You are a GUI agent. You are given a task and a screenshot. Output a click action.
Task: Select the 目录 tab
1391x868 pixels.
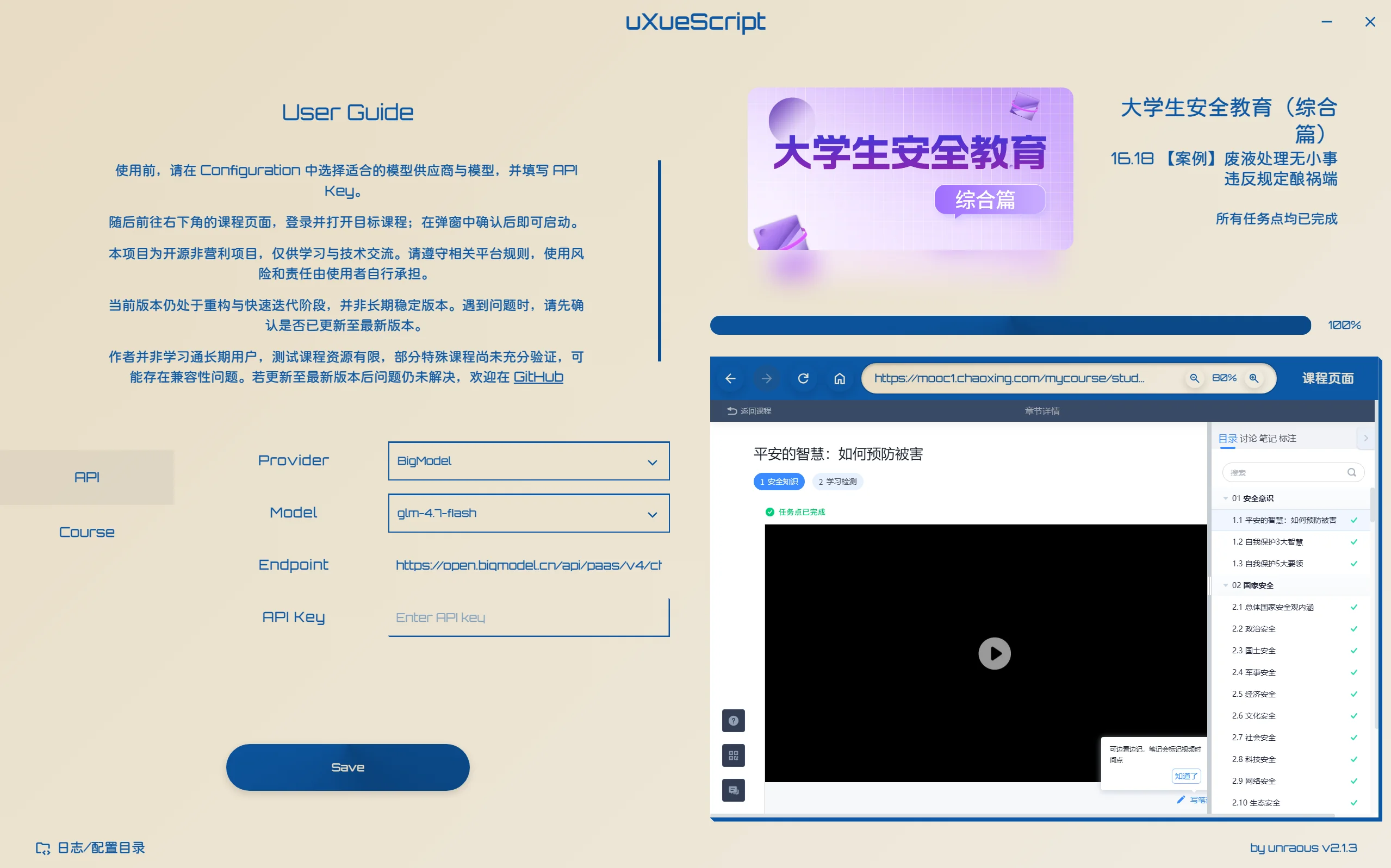(1227, 438)
